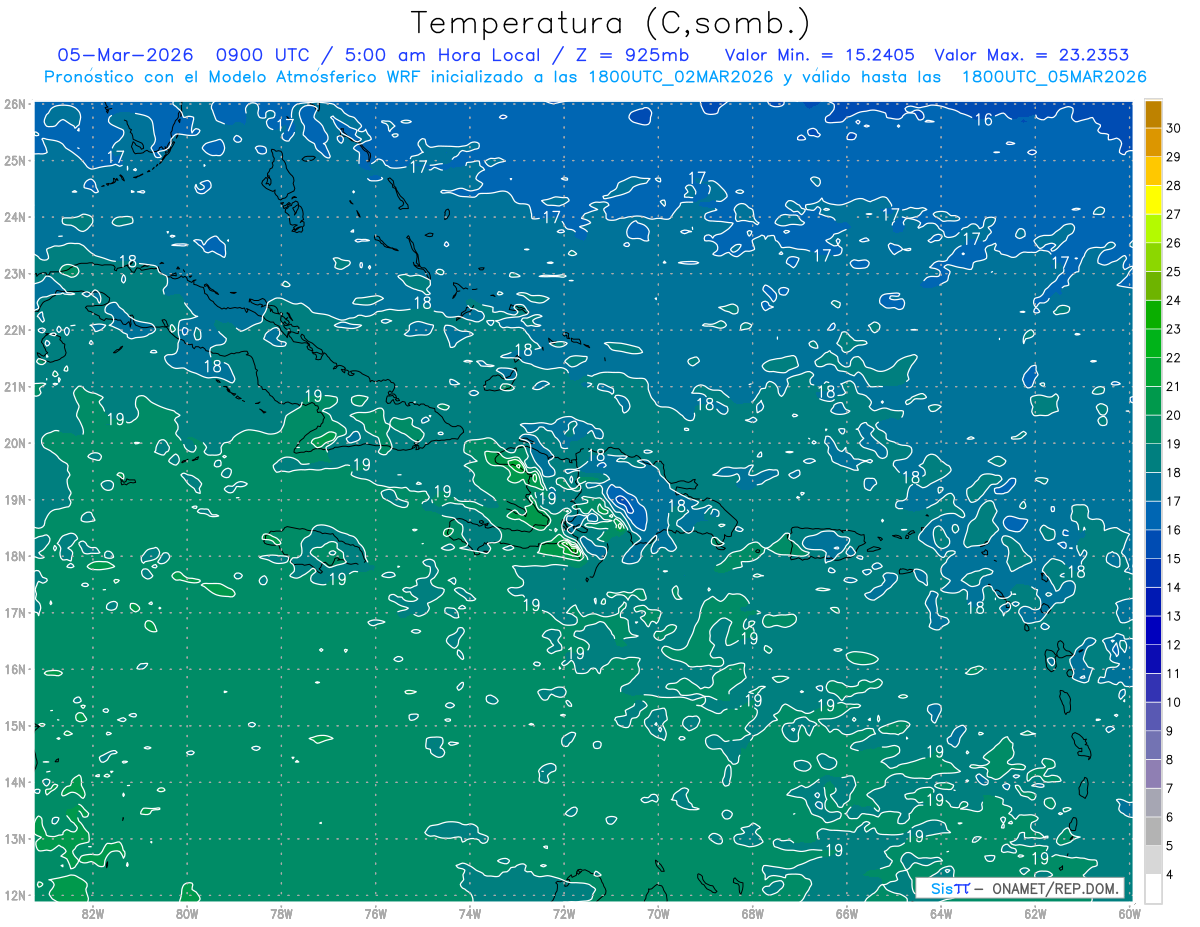Click the 22N latitude axis label
1200x927 pixels.
pos(14,330)
